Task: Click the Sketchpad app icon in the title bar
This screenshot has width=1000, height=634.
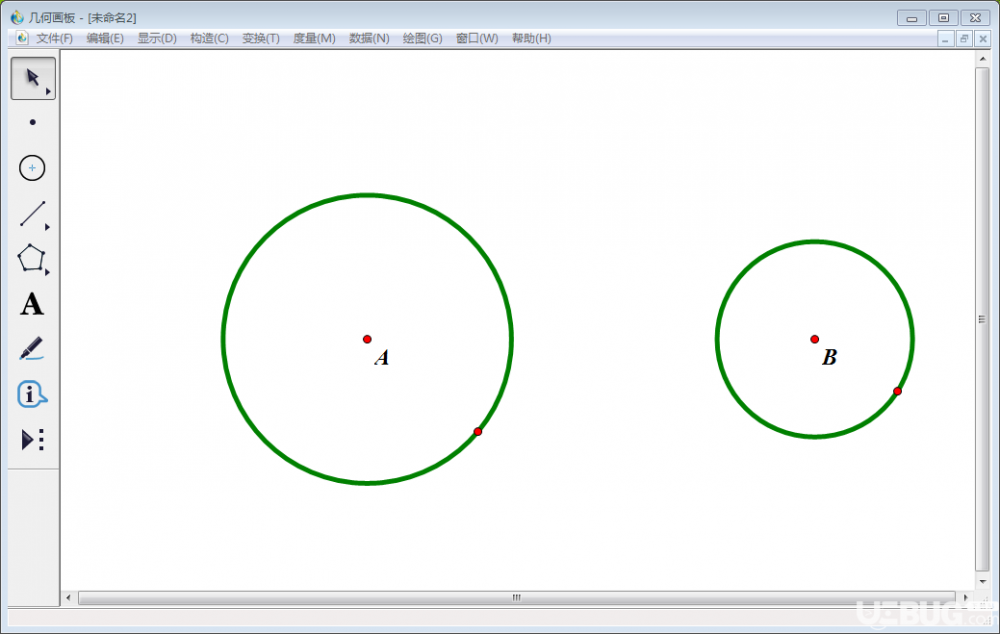Action: coord(17,17)
